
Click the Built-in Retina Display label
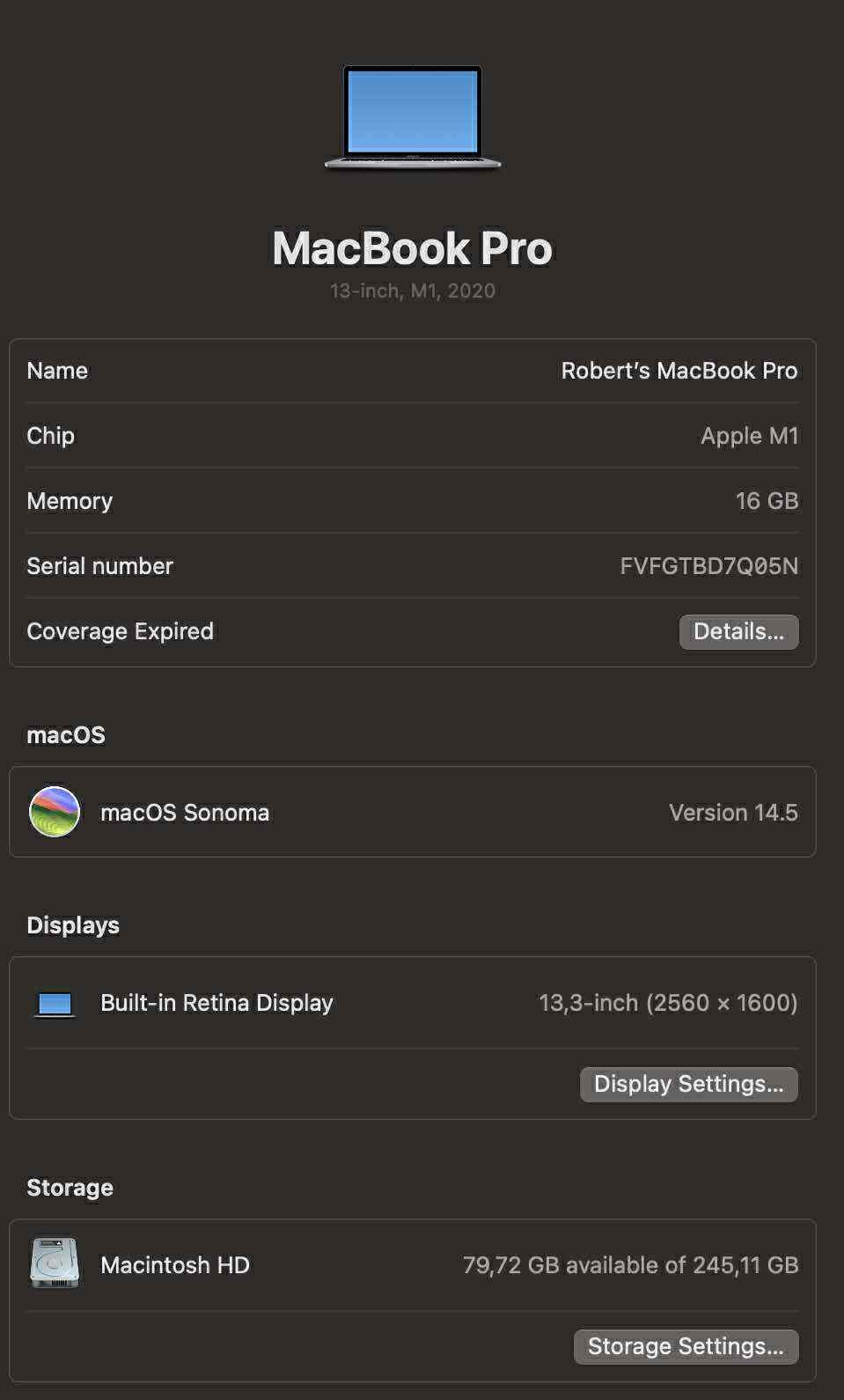coord(217,1003)
